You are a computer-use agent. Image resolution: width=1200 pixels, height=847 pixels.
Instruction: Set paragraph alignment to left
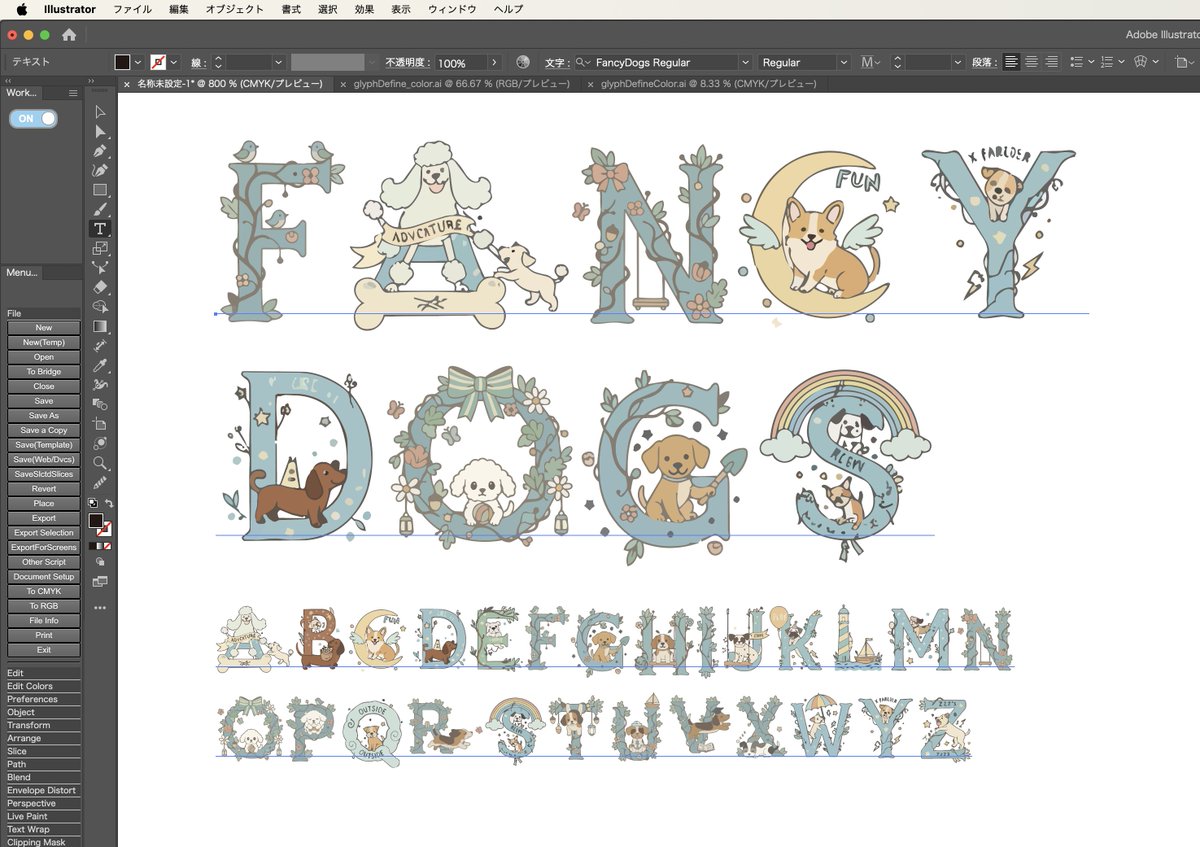point(1012,62)
